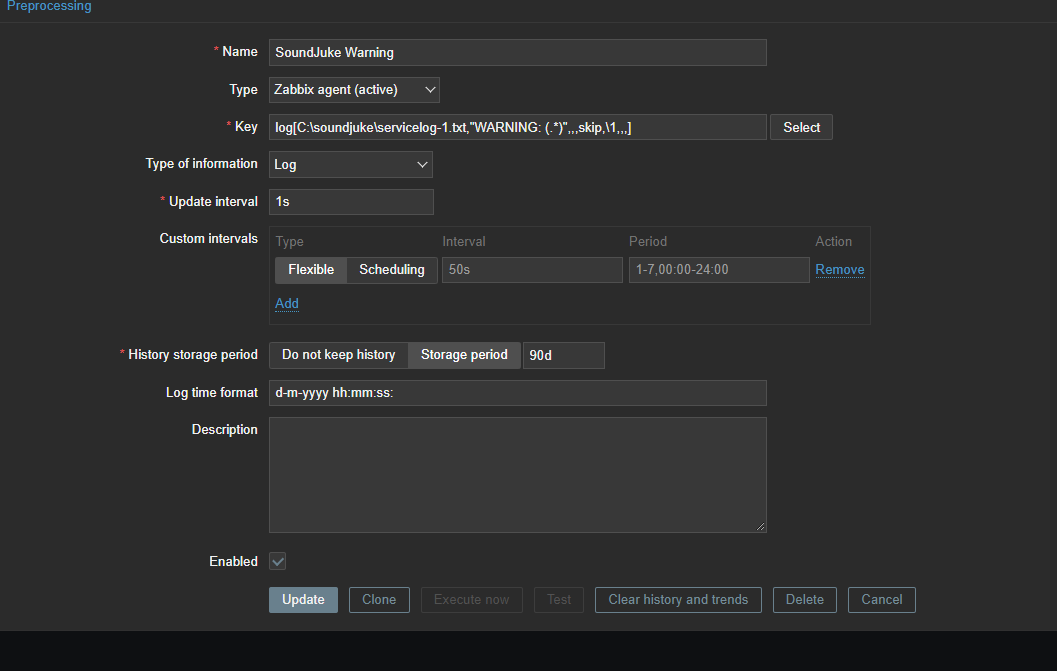Click the Name input field
Image resolution: width=1057 pixels, height=671 pixels.
517,52
